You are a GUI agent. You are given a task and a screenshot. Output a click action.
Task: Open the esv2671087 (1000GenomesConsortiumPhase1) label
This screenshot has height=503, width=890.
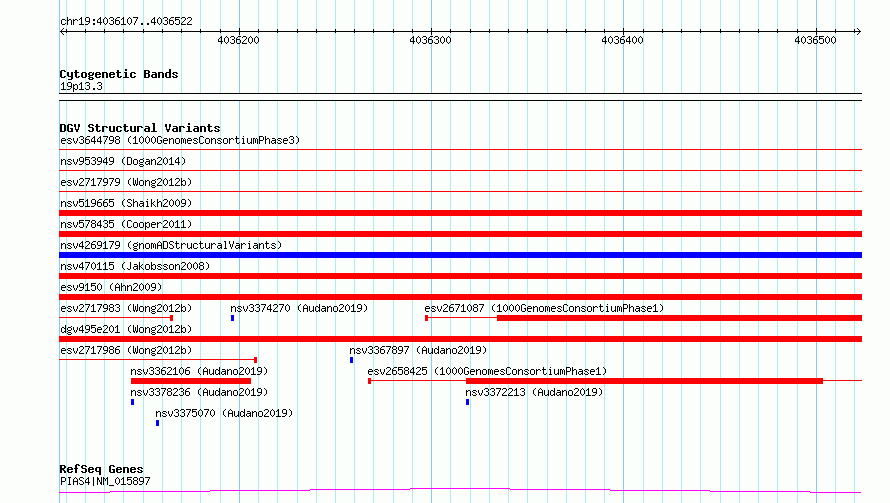pyautogui.click(x=544, y=308)
